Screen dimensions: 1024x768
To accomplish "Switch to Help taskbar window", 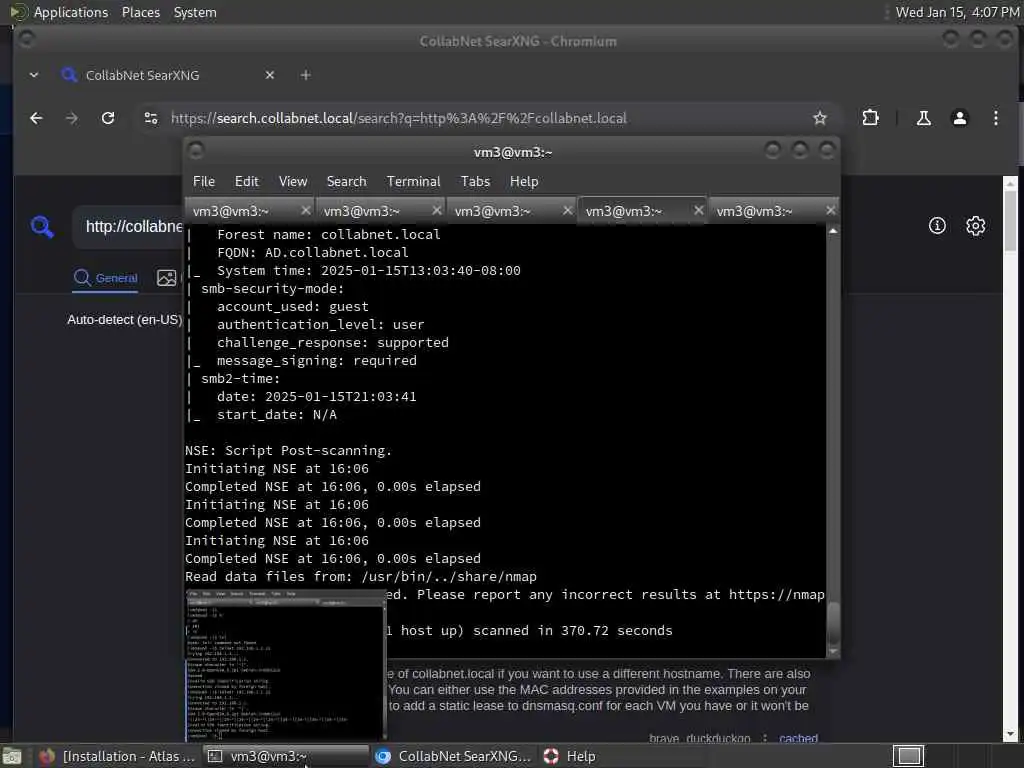I will [x=569, y=756].
